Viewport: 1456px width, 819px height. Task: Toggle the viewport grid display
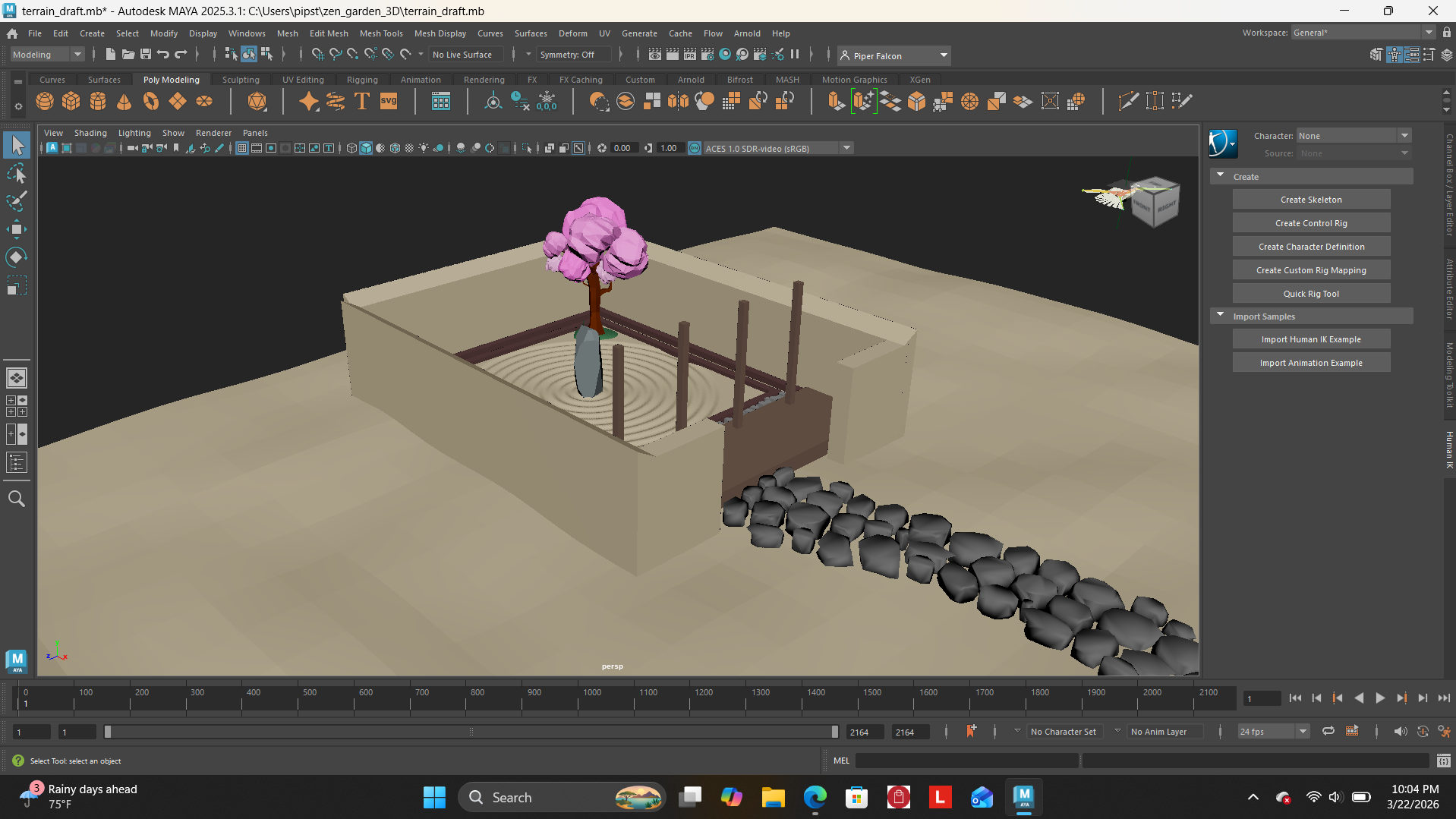(241, 148)
